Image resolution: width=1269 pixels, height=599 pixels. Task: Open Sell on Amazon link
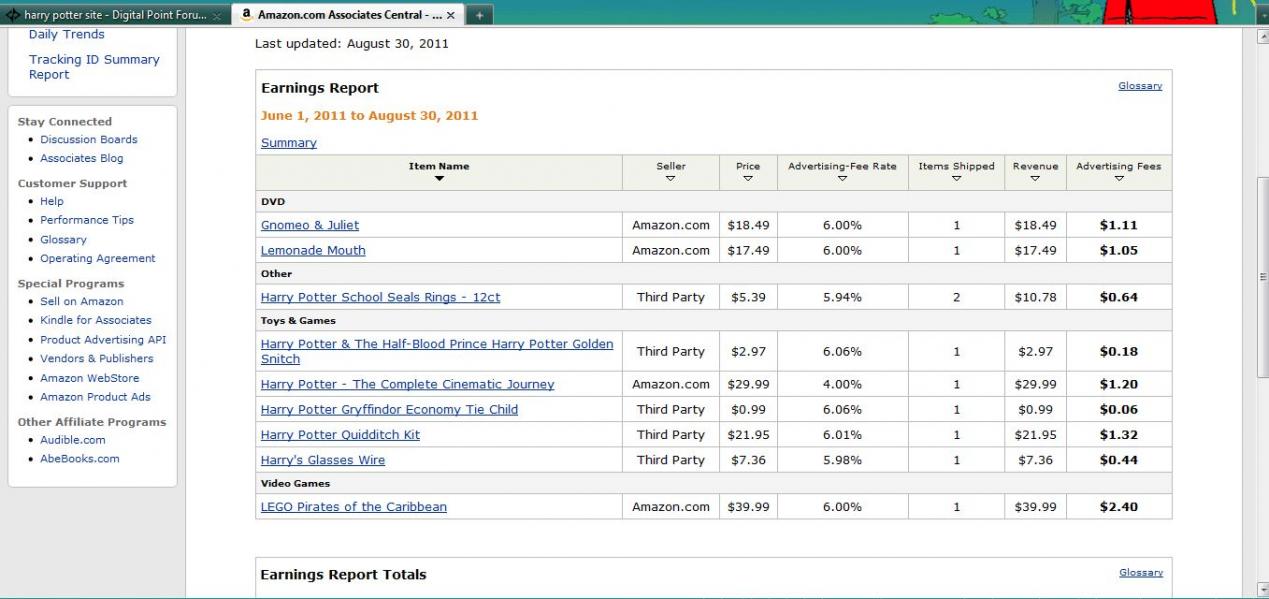pos(82,301)
